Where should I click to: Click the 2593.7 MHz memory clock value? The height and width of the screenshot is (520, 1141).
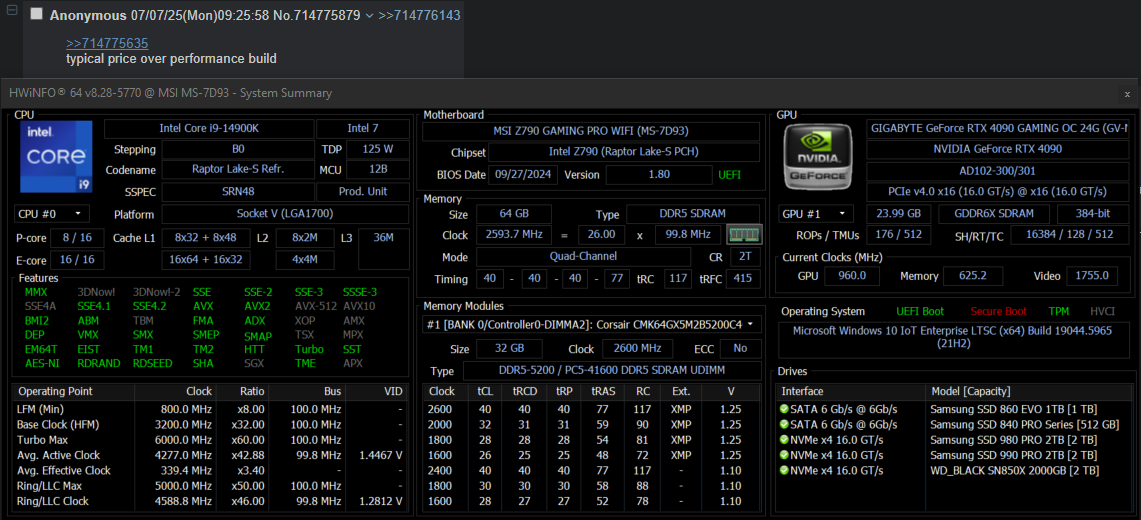514,235
